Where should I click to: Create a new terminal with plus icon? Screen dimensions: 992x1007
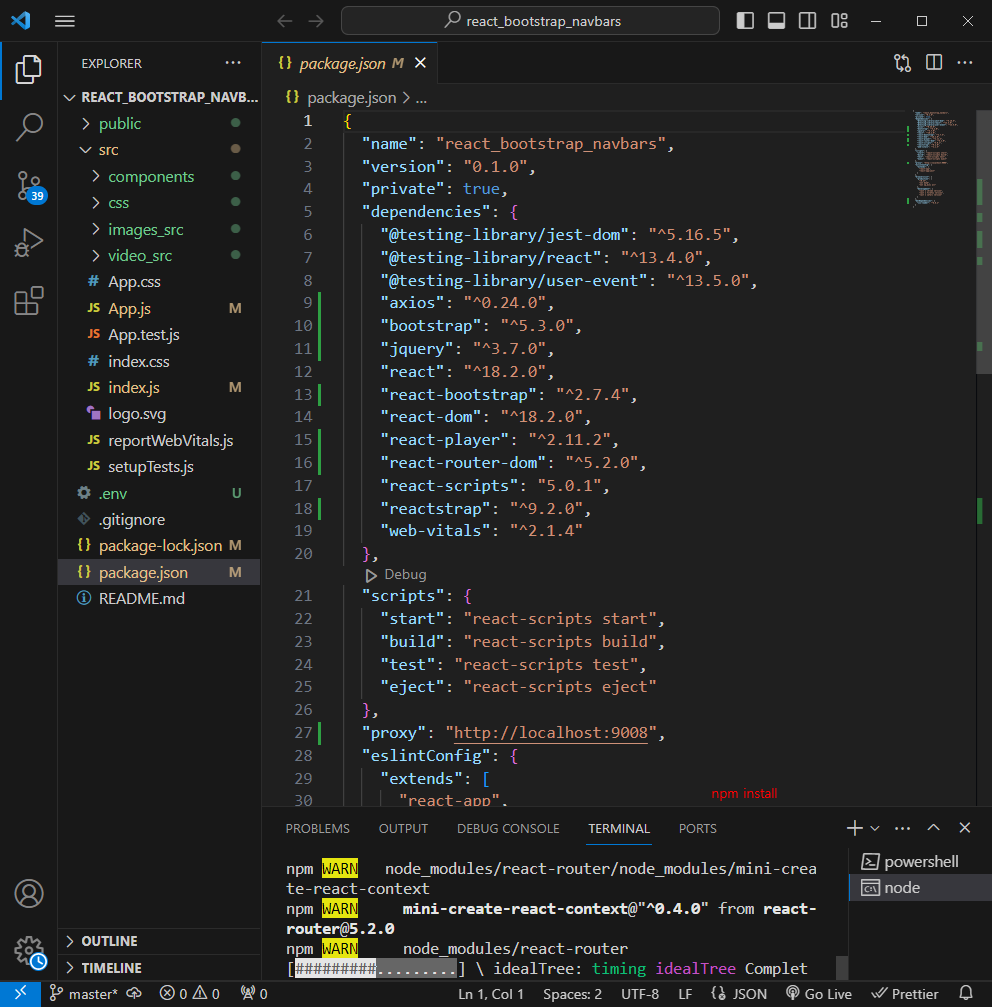854,828
